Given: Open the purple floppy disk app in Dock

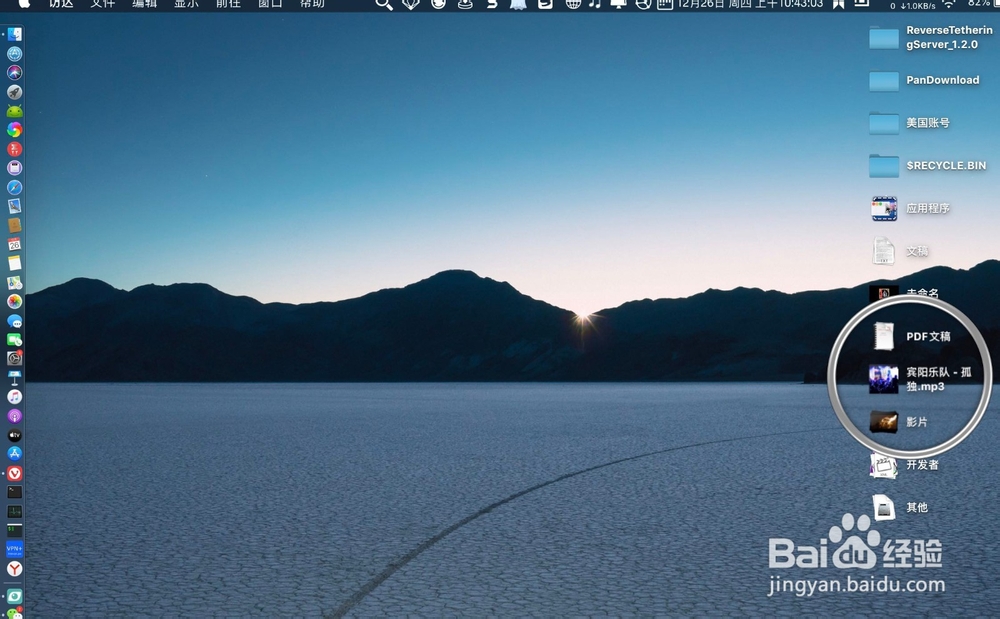Looking at the screenshot, I should pyautogui.click(x=15, y=168).
